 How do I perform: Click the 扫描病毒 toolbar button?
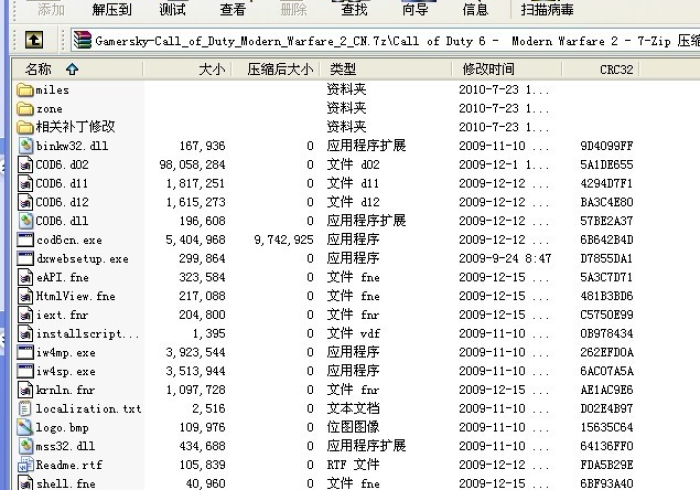[x=547, y=9]
